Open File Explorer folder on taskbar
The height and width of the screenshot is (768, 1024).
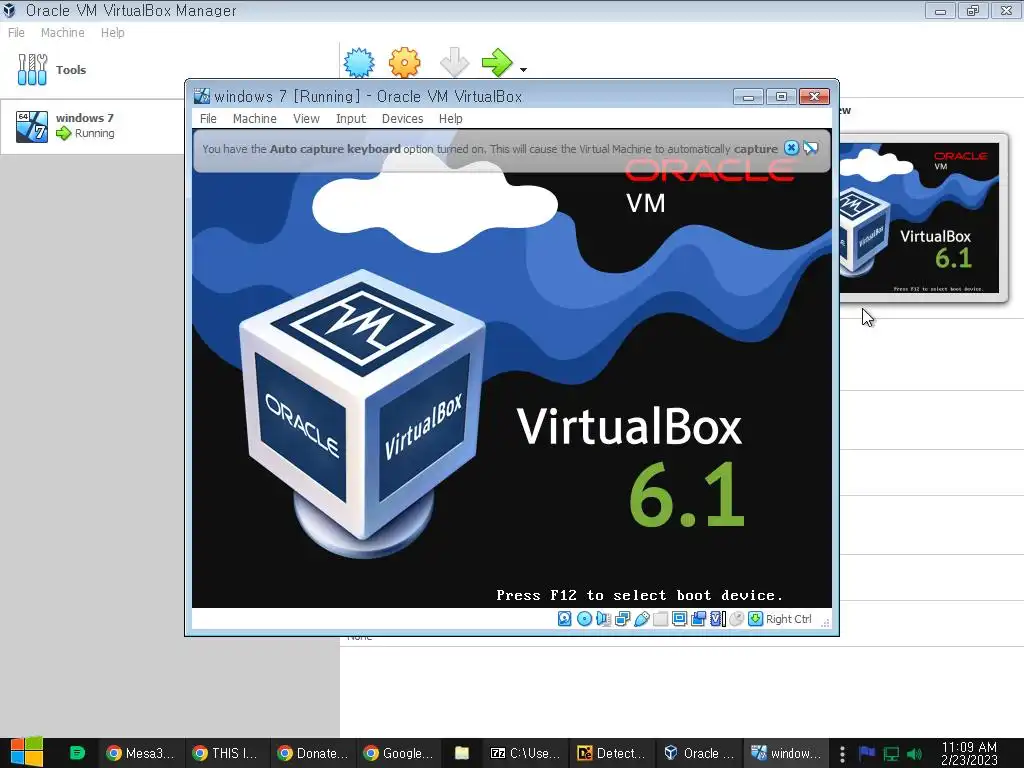pyautogui.click(x=462, y=753)
